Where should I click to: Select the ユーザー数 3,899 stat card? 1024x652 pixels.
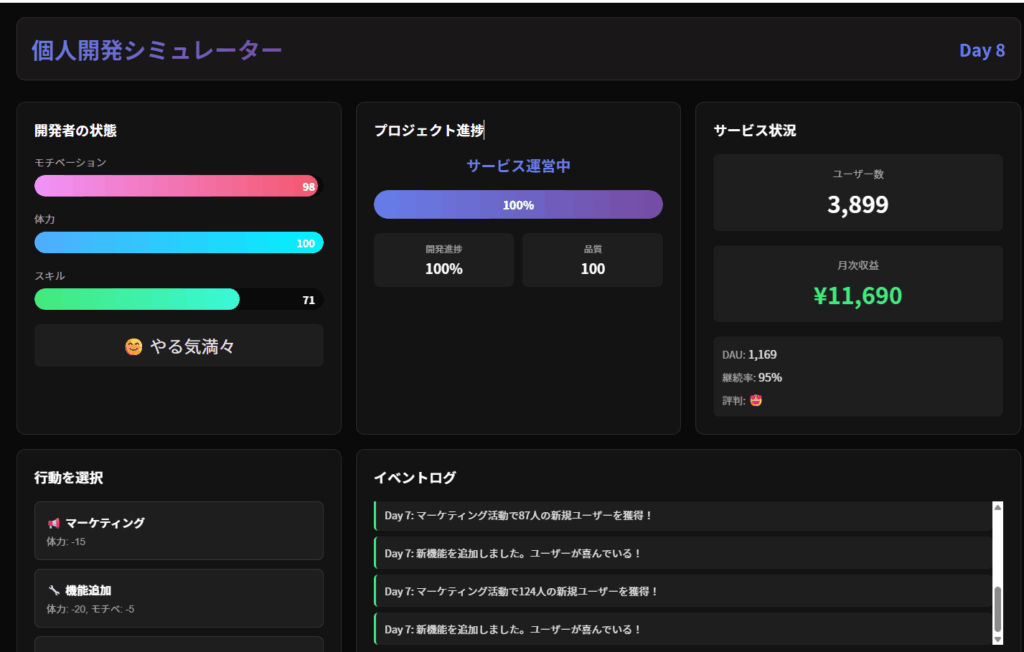click(x=857, y=193)
